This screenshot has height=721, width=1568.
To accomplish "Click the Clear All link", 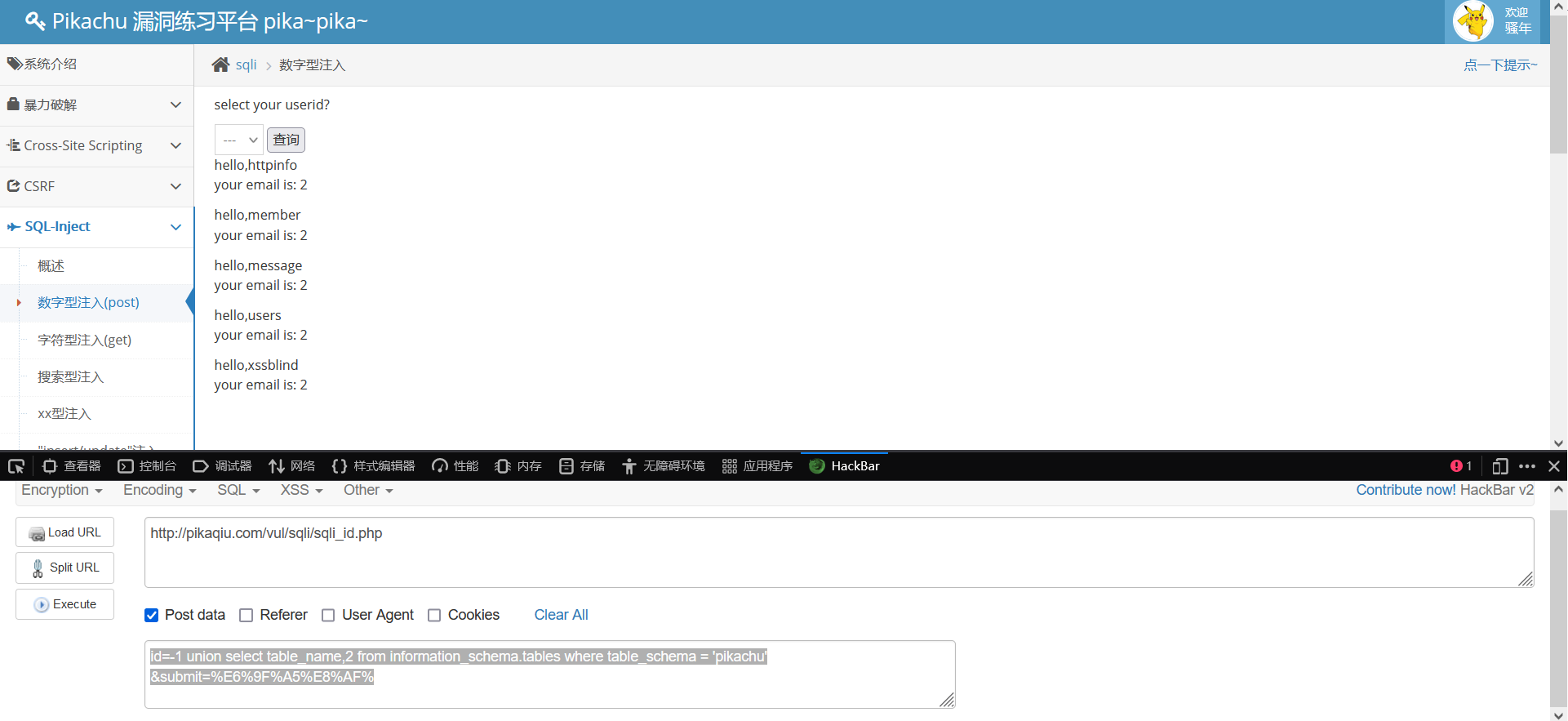I will (x=561, y=615).
